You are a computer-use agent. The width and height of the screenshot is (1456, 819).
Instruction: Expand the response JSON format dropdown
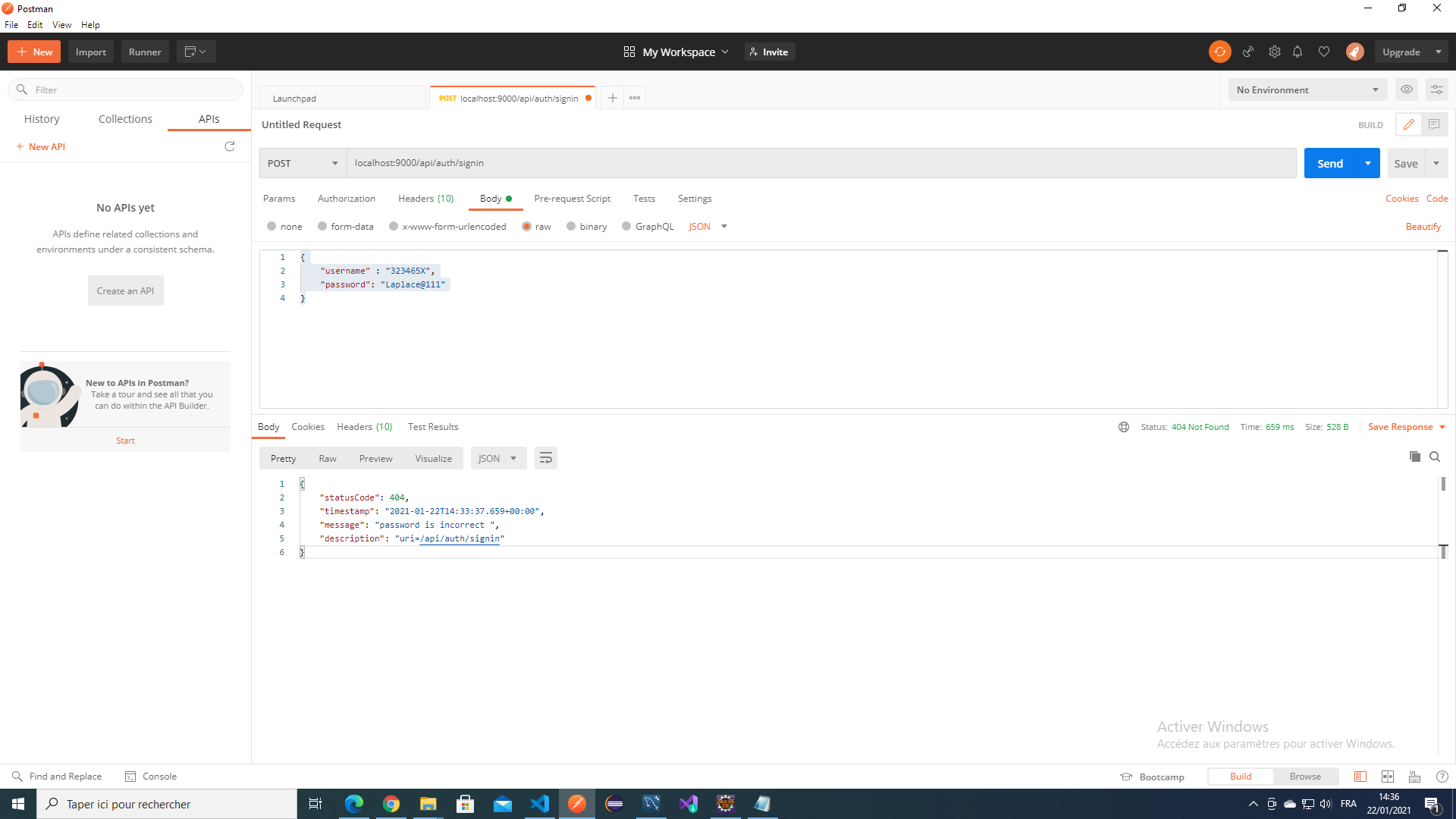[x=498, y=458]
